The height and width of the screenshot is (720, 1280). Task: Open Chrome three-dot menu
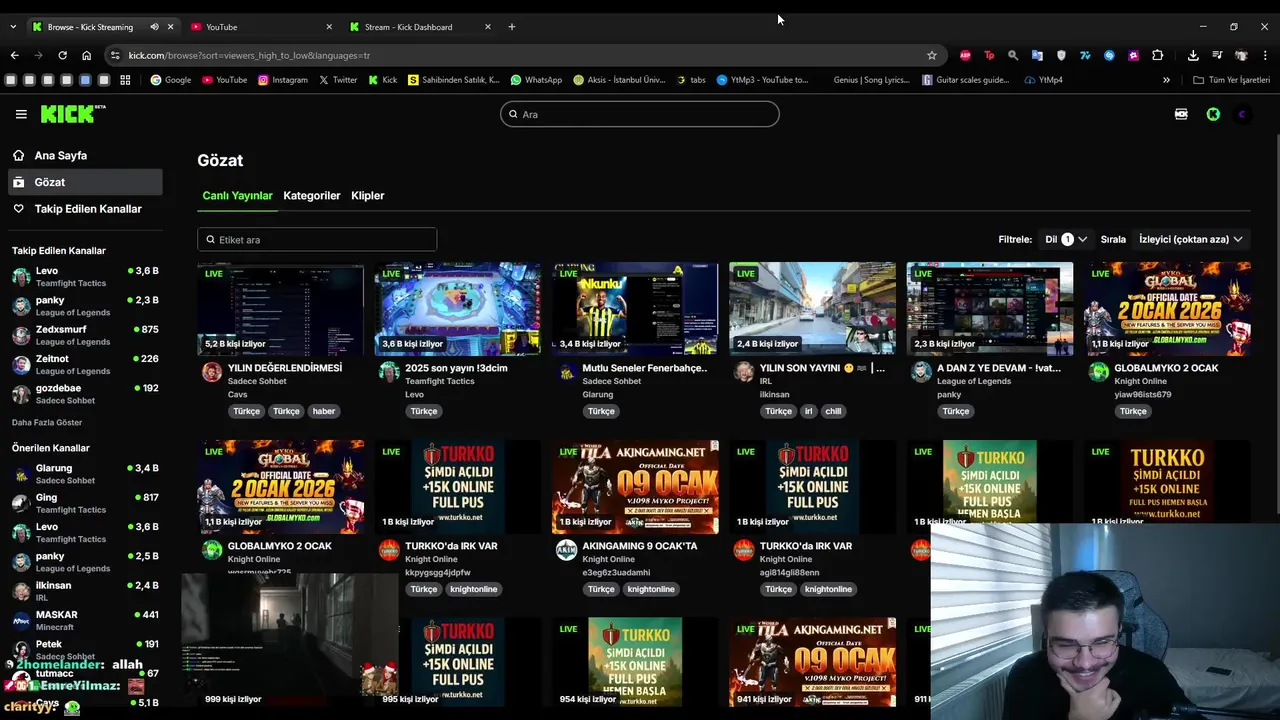click(x=1266, y=55)
